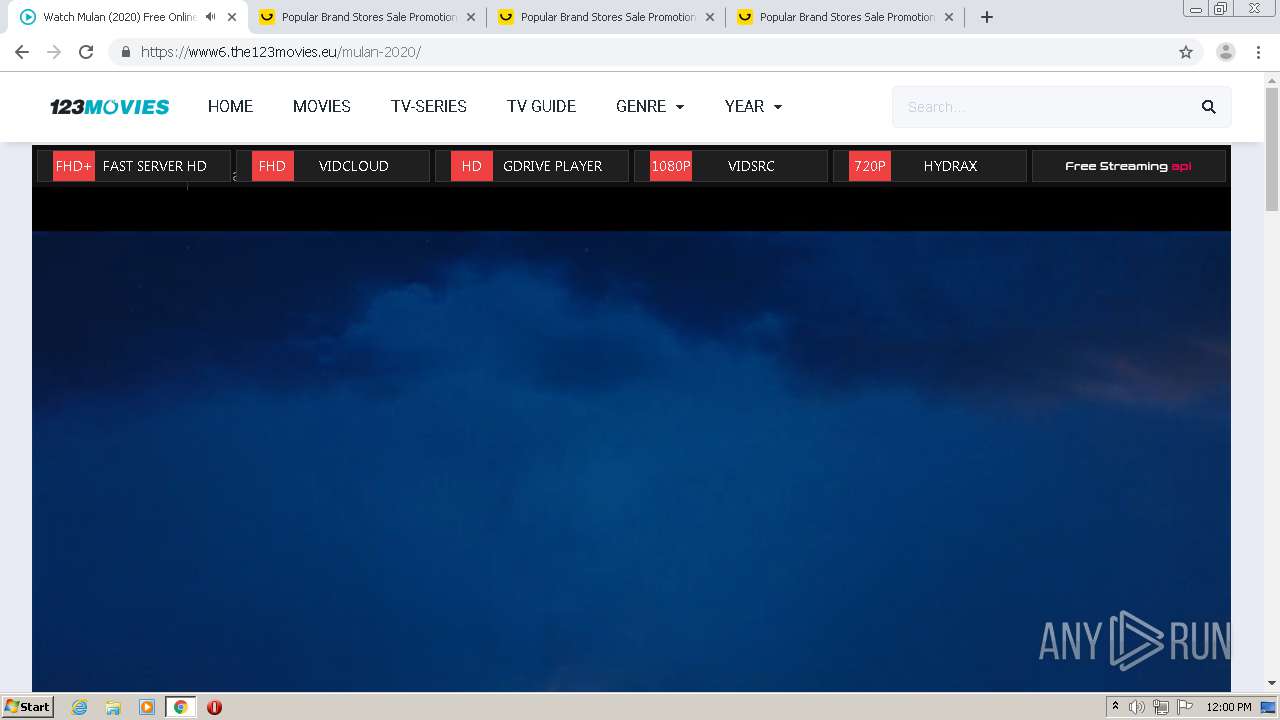Click the scrollbar down arrow
The height and width of the screenshot is (720, 1280).
coord(1272,683)
